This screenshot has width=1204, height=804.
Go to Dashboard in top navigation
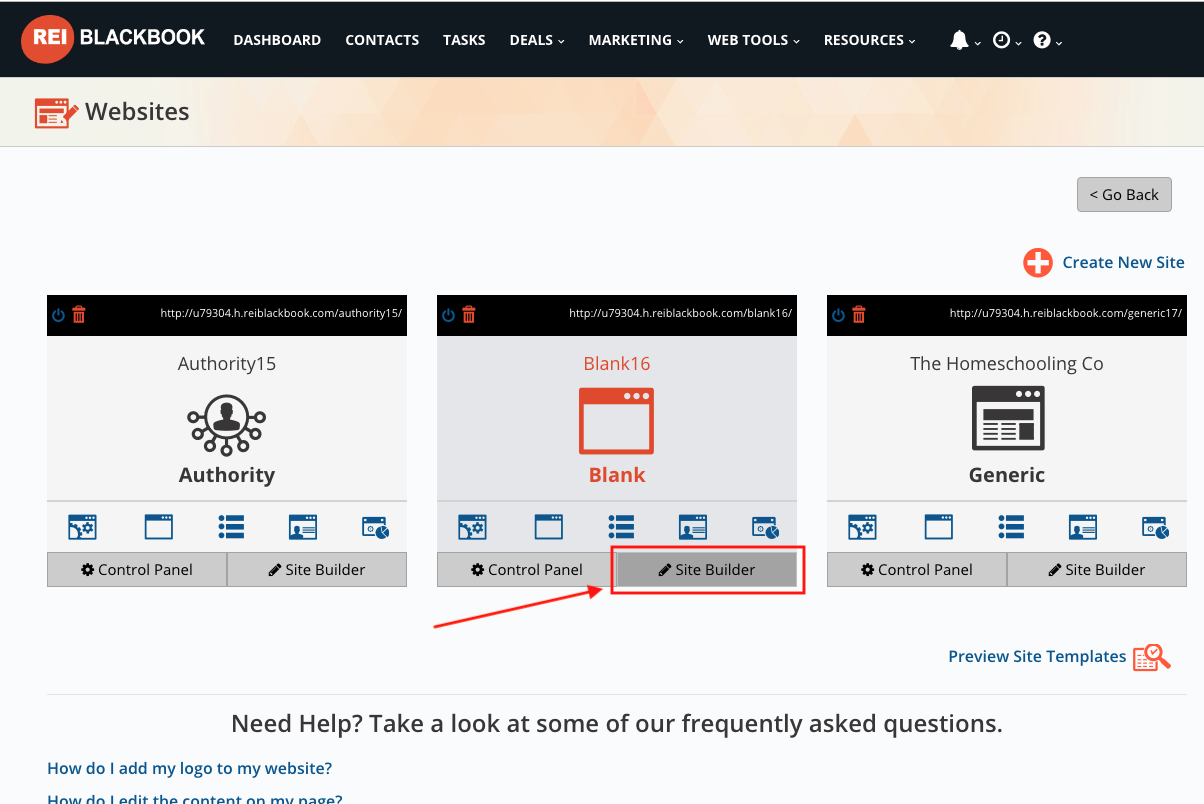[277, 40]
